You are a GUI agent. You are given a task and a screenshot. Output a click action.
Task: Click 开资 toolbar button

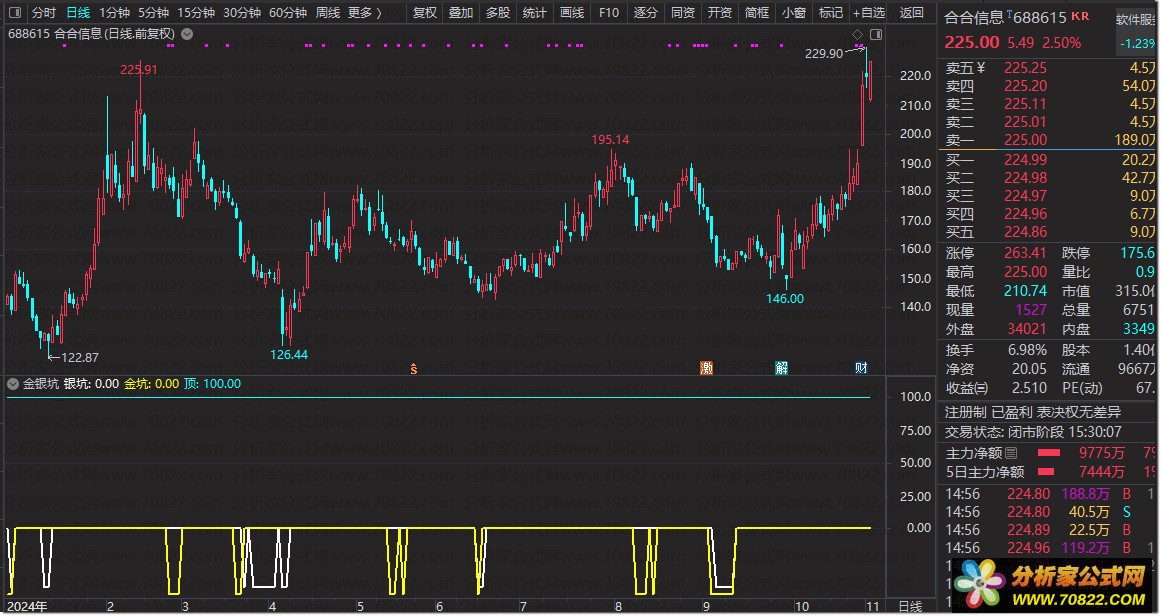tap(720, 13)
